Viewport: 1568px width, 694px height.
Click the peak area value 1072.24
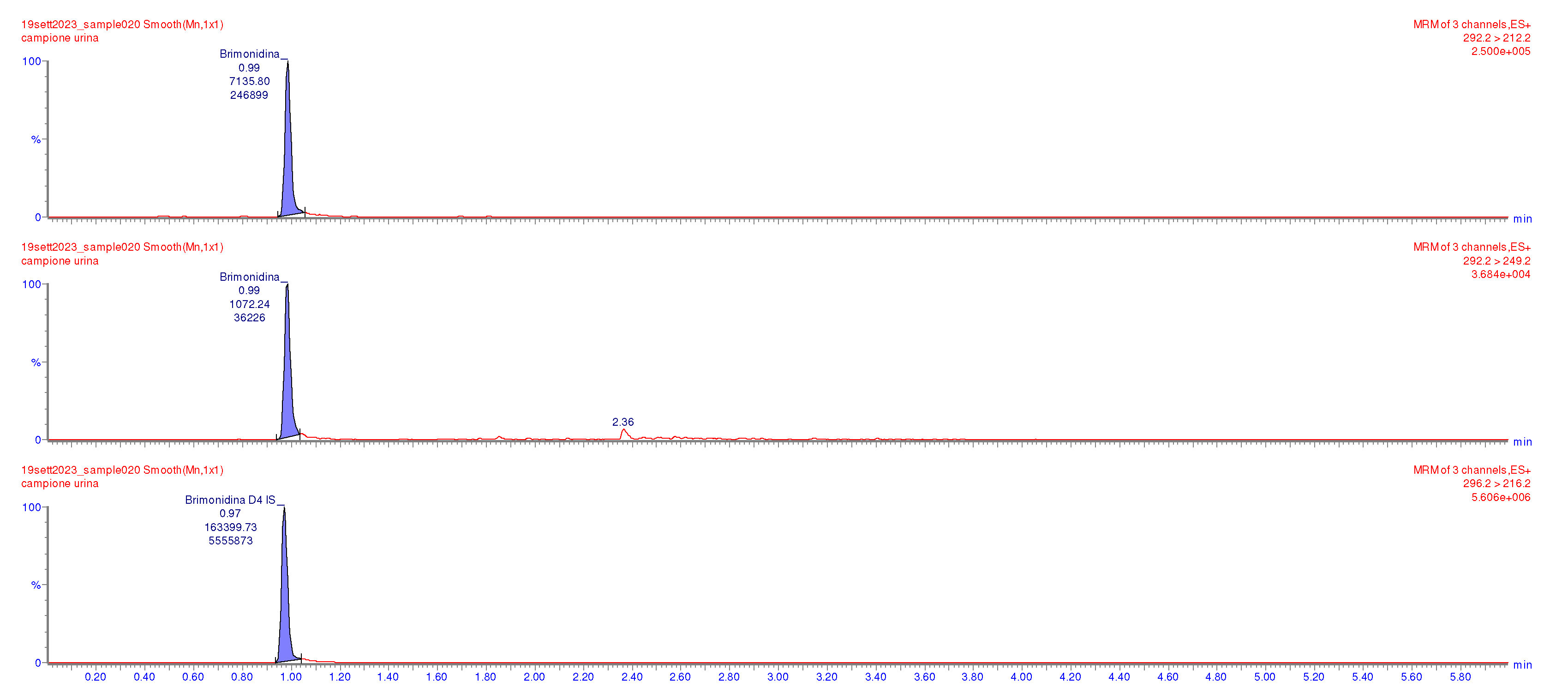[x=249, y=304]
